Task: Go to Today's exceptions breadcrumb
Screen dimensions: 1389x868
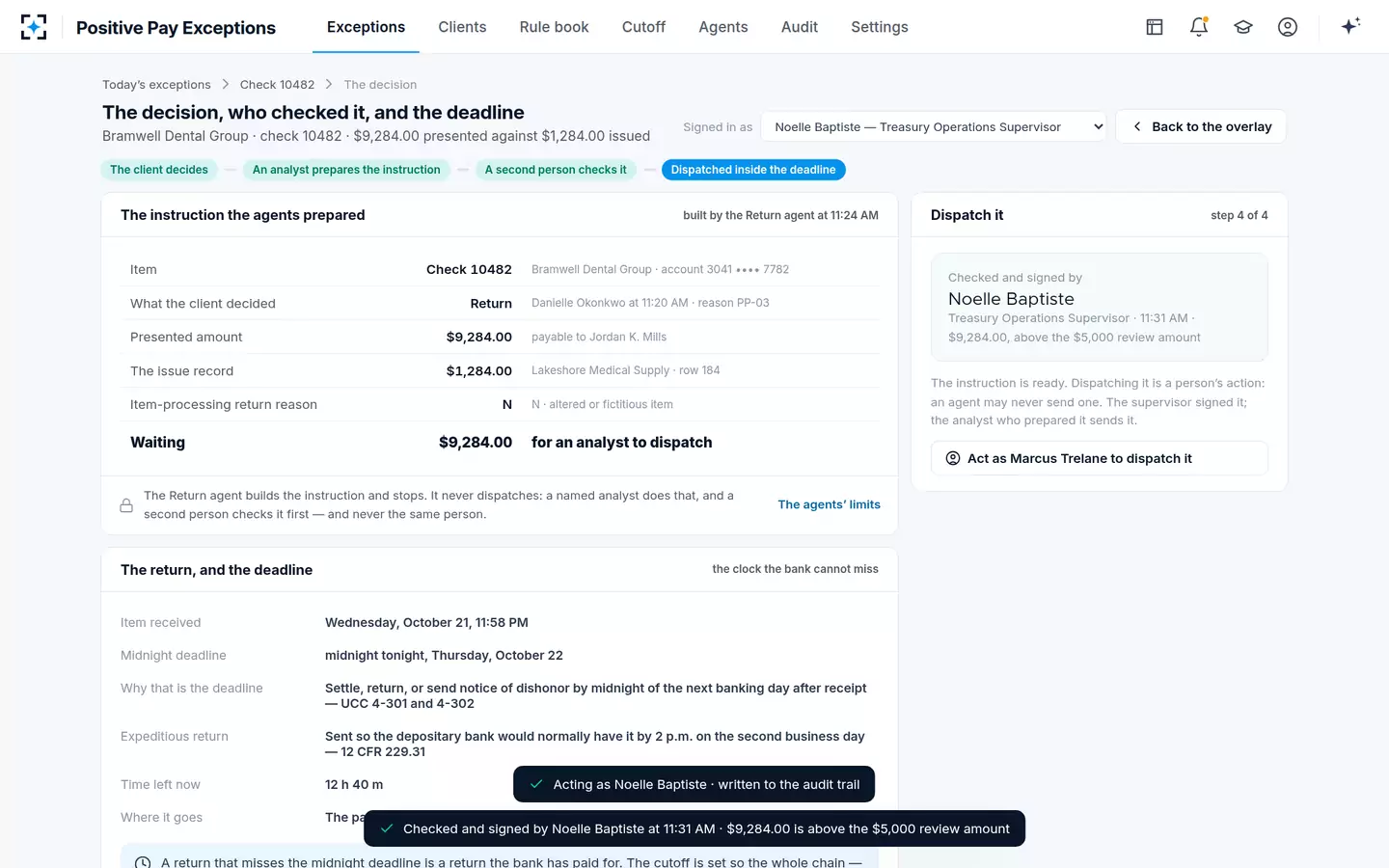Action: pos(156,85)
